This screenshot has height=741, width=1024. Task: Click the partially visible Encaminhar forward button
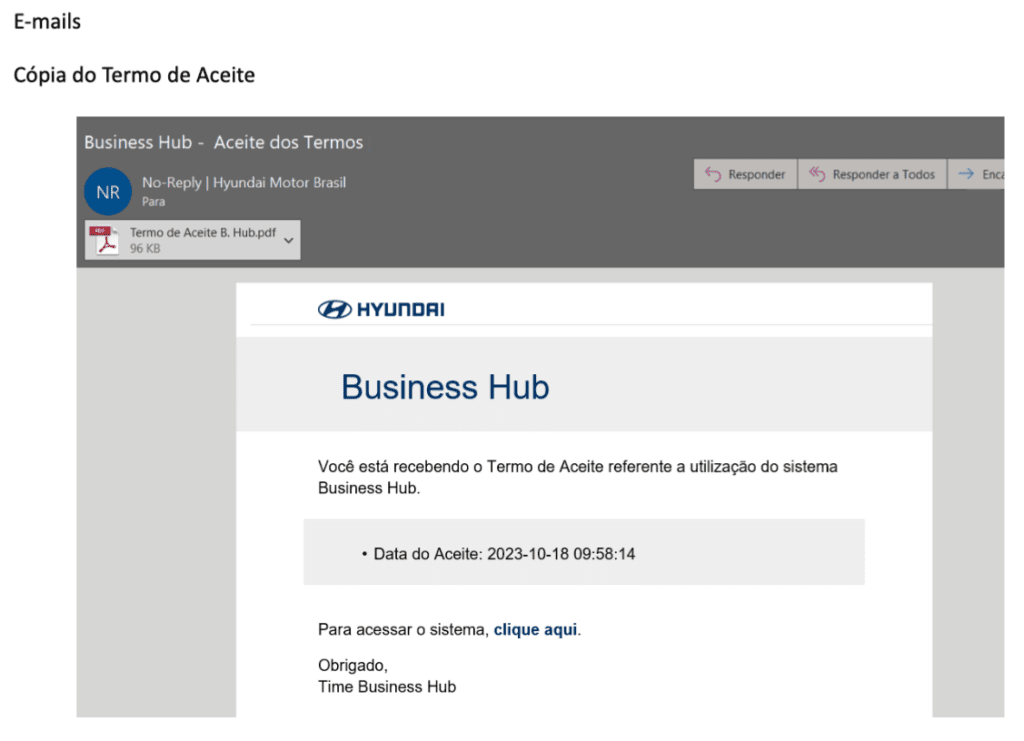[976, 174]
